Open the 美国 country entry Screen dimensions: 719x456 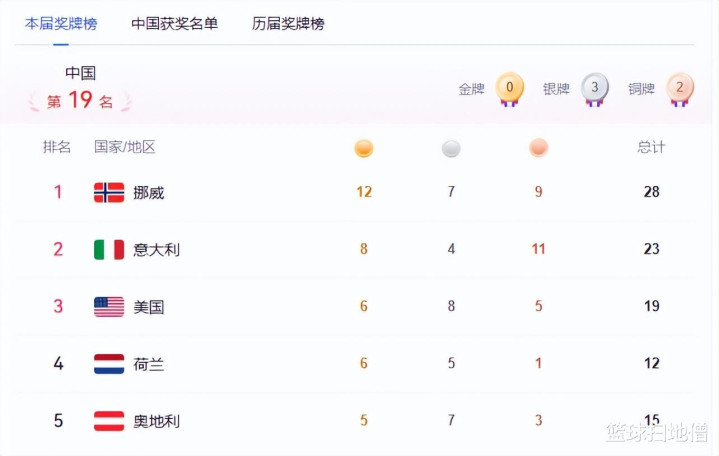click(148, 307)
